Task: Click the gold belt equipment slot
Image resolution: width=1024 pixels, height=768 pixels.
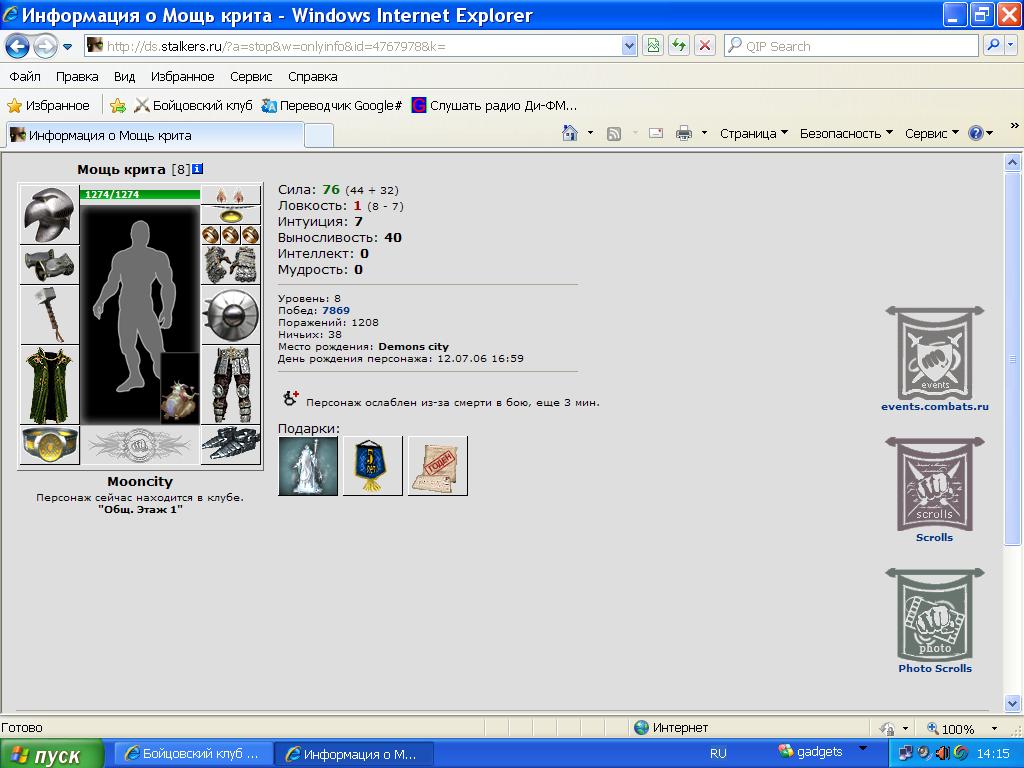Action: pyautogui.click(x=50, y=445)
